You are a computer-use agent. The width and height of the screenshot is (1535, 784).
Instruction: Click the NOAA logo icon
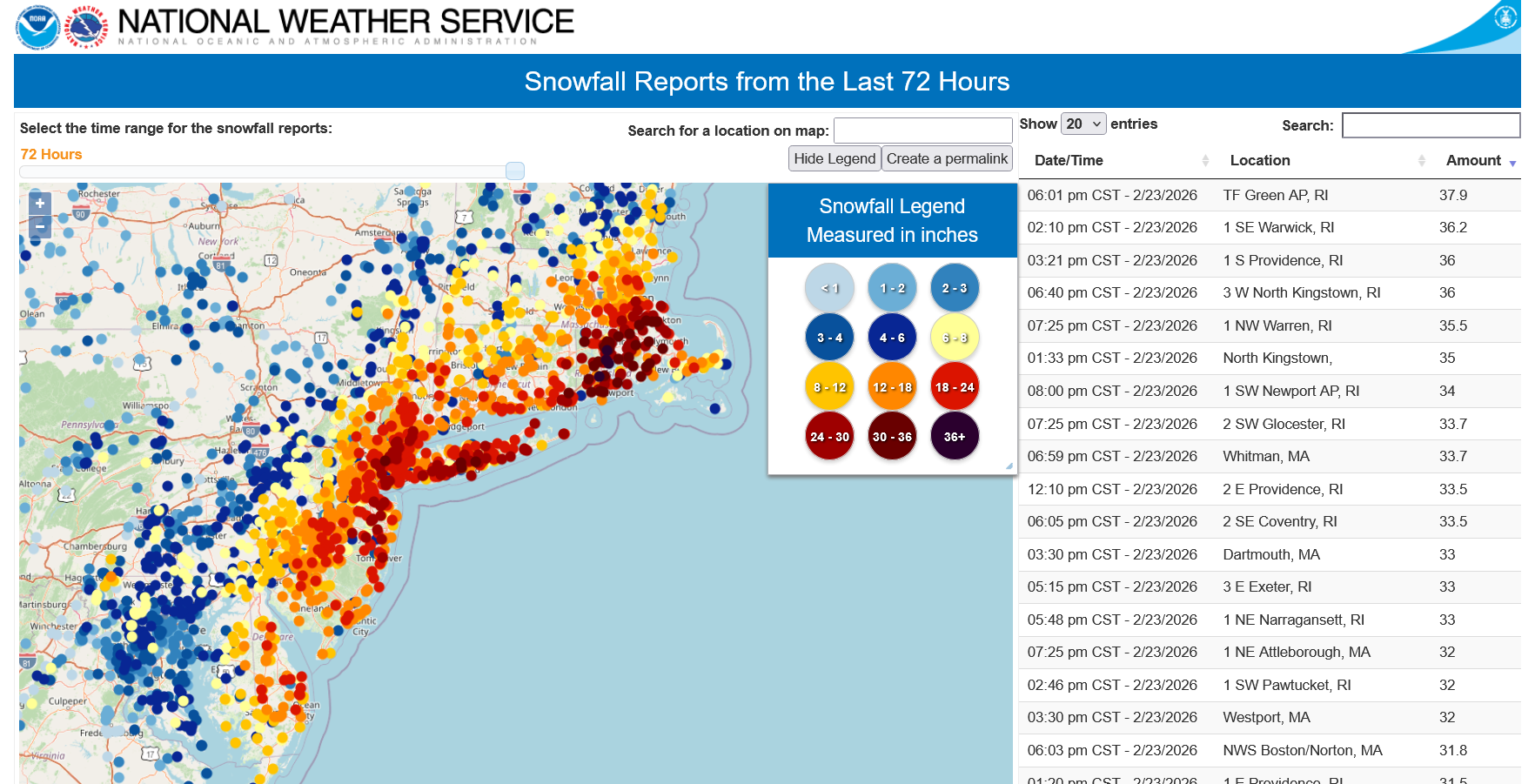pos(37,26)
